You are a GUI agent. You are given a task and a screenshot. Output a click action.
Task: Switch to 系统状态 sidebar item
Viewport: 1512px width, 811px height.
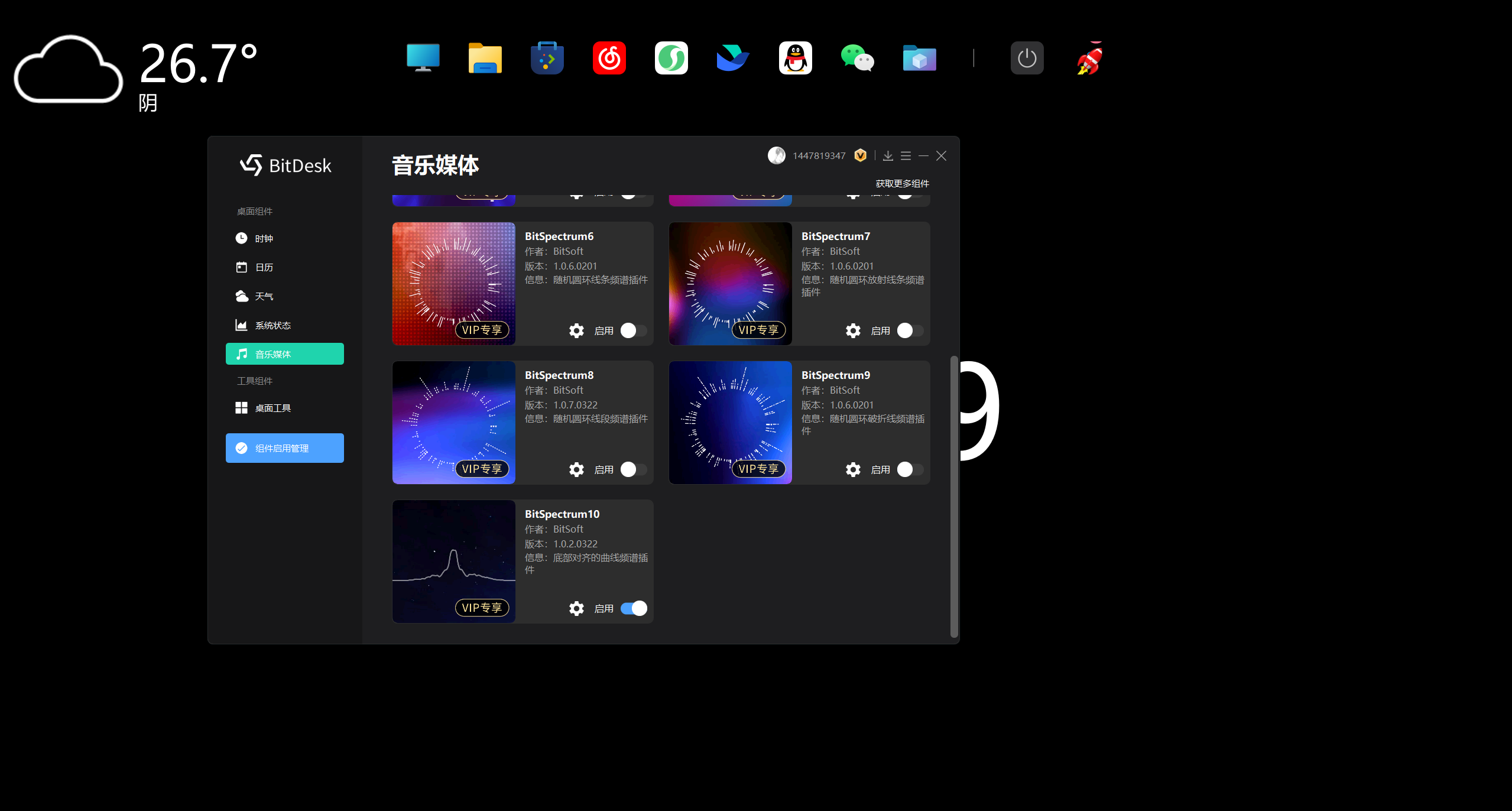coord(272,325)
